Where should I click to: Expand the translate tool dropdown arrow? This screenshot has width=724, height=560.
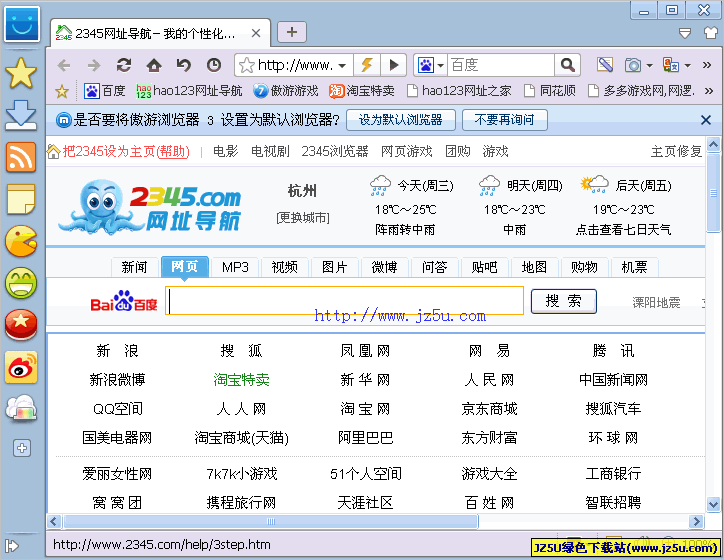(x=688, y=66)
